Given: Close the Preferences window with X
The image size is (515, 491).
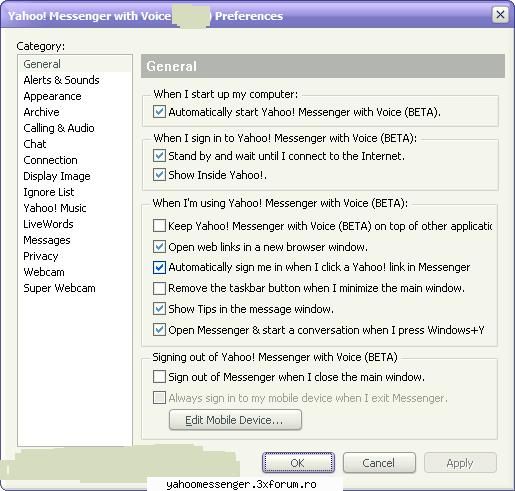Looking at the screenshot, I should tap(500, 15).
